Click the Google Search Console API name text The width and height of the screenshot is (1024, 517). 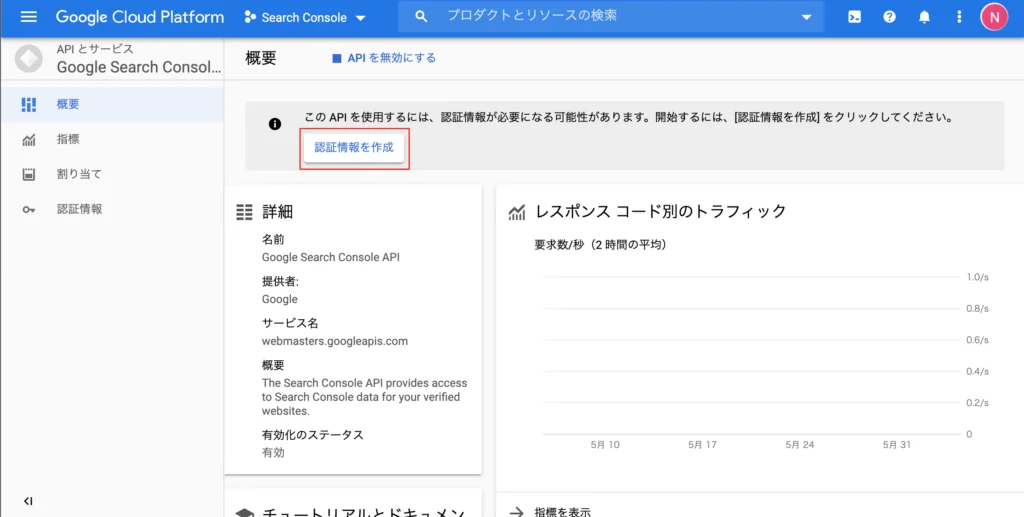pos(330,257)
